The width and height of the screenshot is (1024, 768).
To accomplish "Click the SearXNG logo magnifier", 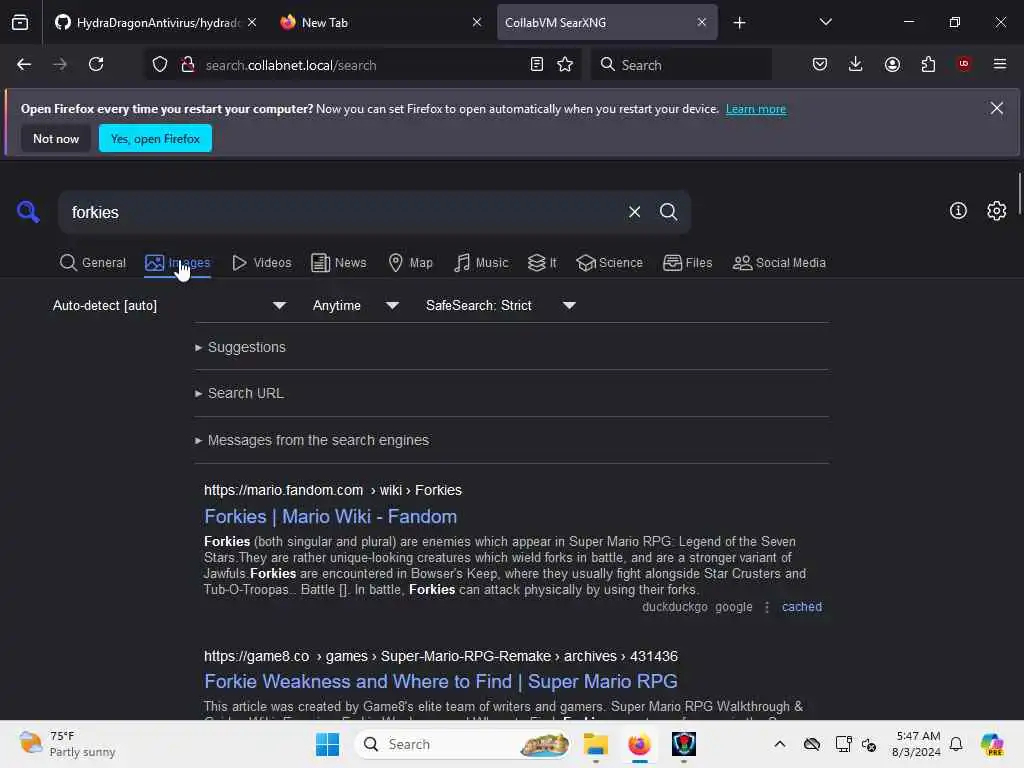I will point(28,212).
